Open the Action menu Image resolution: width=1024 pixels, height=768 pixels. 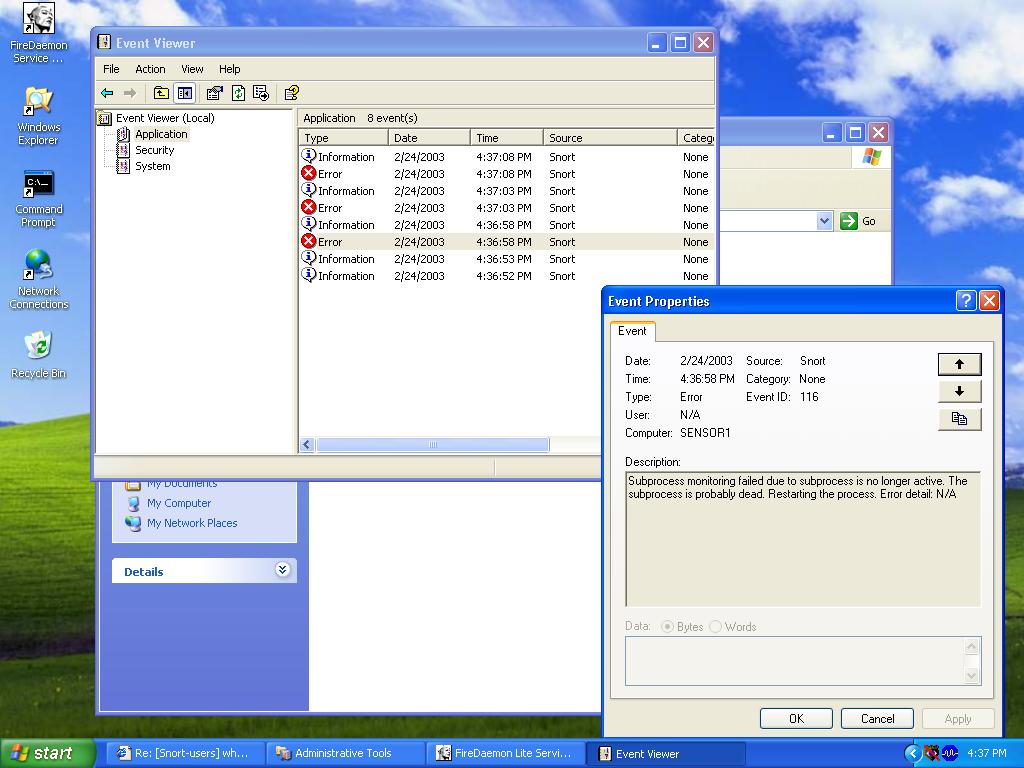(150, 69)
